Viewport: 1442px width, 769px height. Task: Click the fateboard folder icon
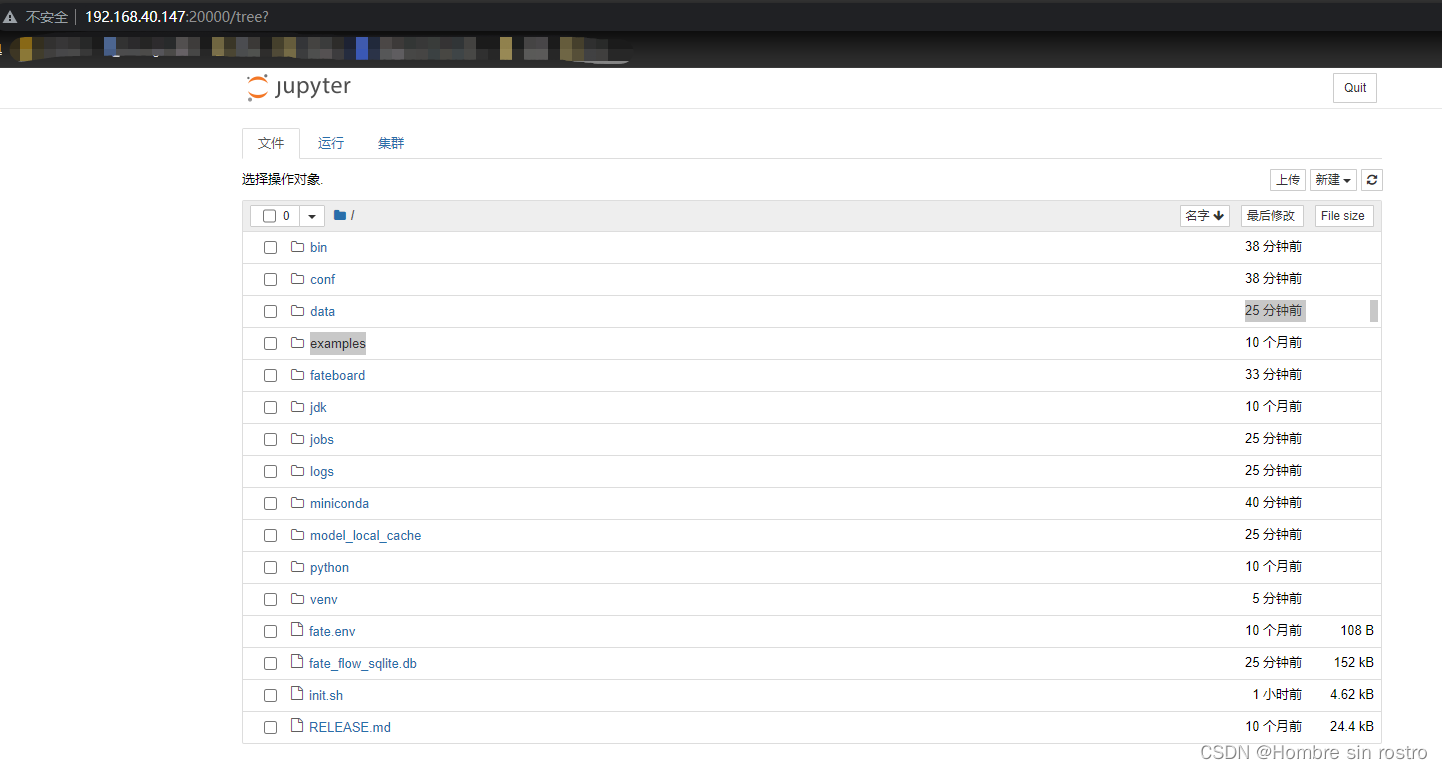click(297, 374)
